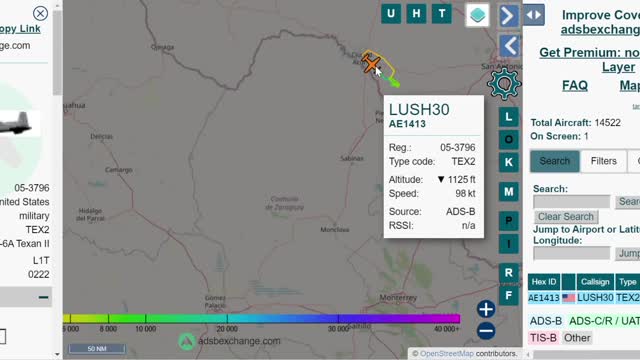Collapse sidebar with left chevron arrow

509,46
